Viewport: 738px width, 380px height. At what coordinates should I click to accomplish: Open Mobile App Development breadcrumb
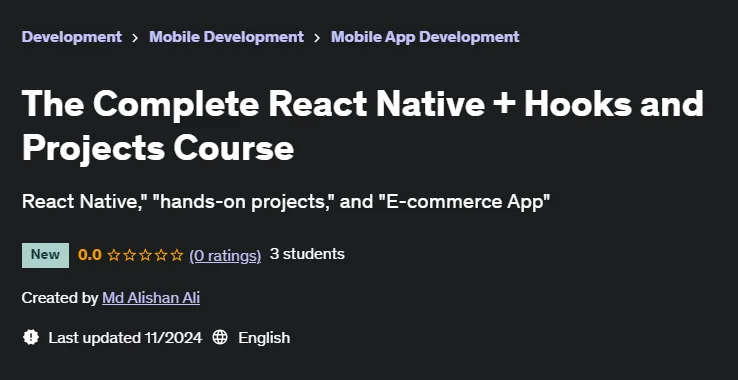point(425,37)
